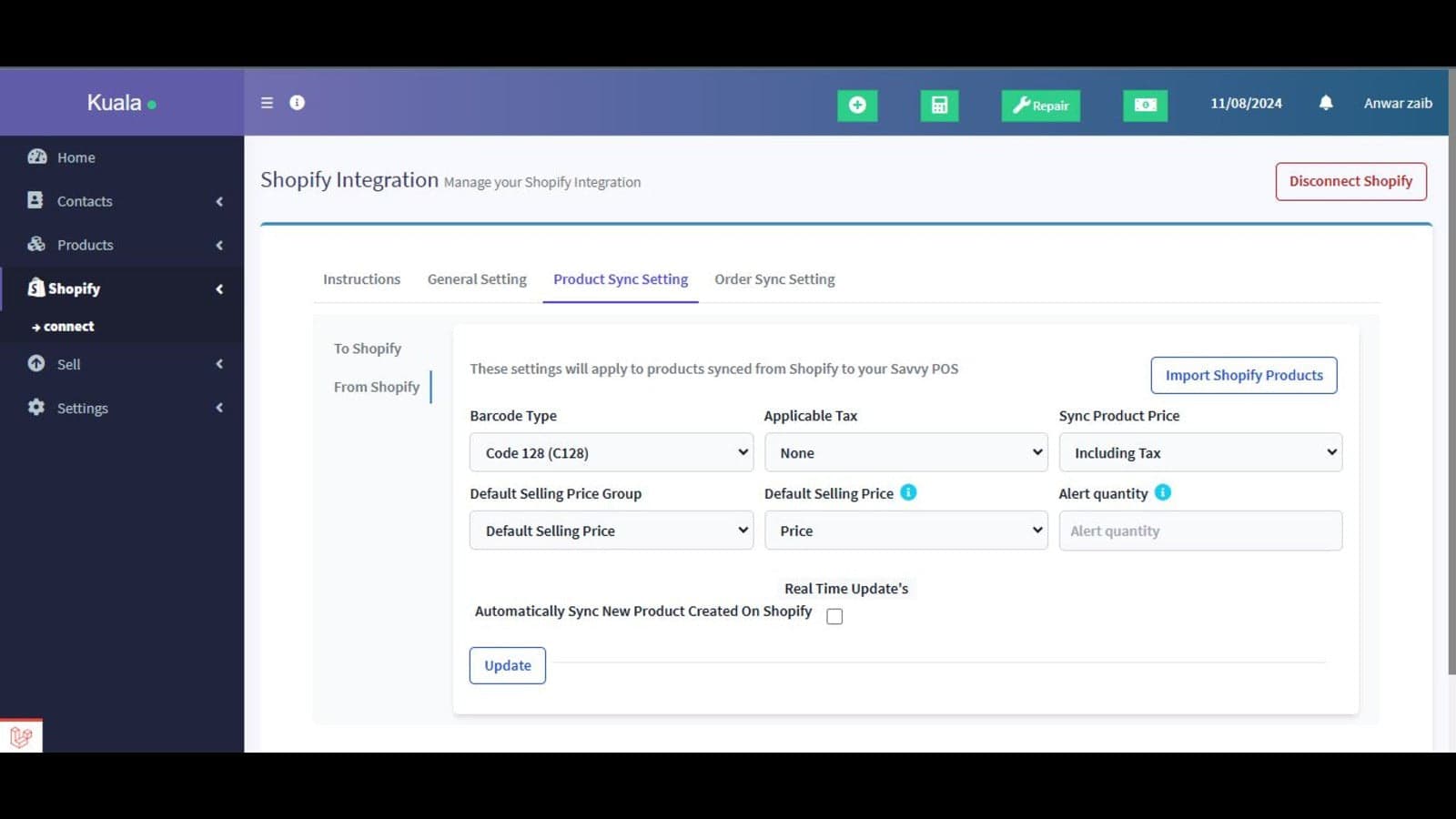
Task: Click the Alert quantity input field
Action: pyautogui.click(x=1199, y=531)
